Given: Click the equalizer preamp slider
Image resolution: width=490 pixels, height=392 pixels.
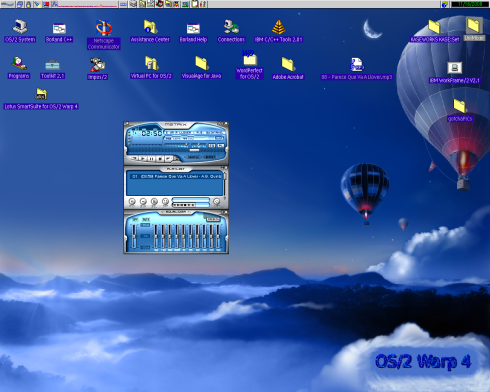Looking at the screenshot, I should pyautogui.click(x=134, y=236).
